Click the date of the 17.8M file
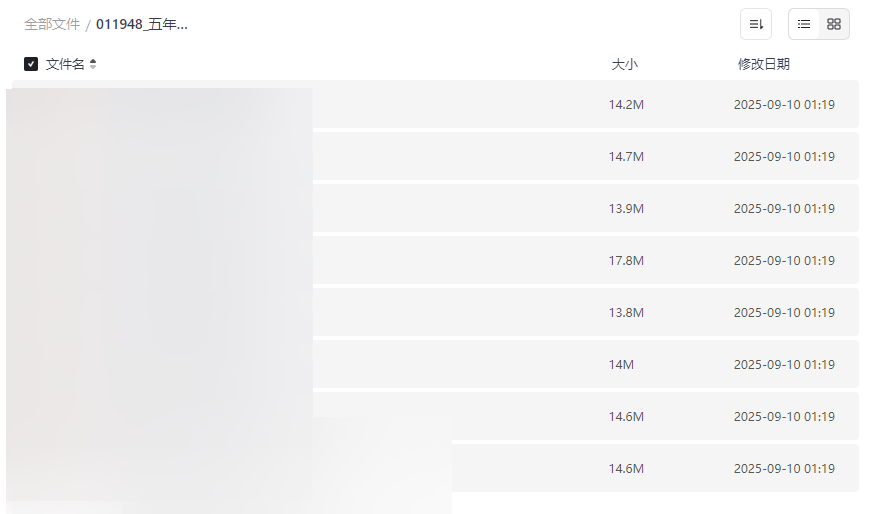The image size is (874, 514). pyautogui.click(x=784, y=260)
